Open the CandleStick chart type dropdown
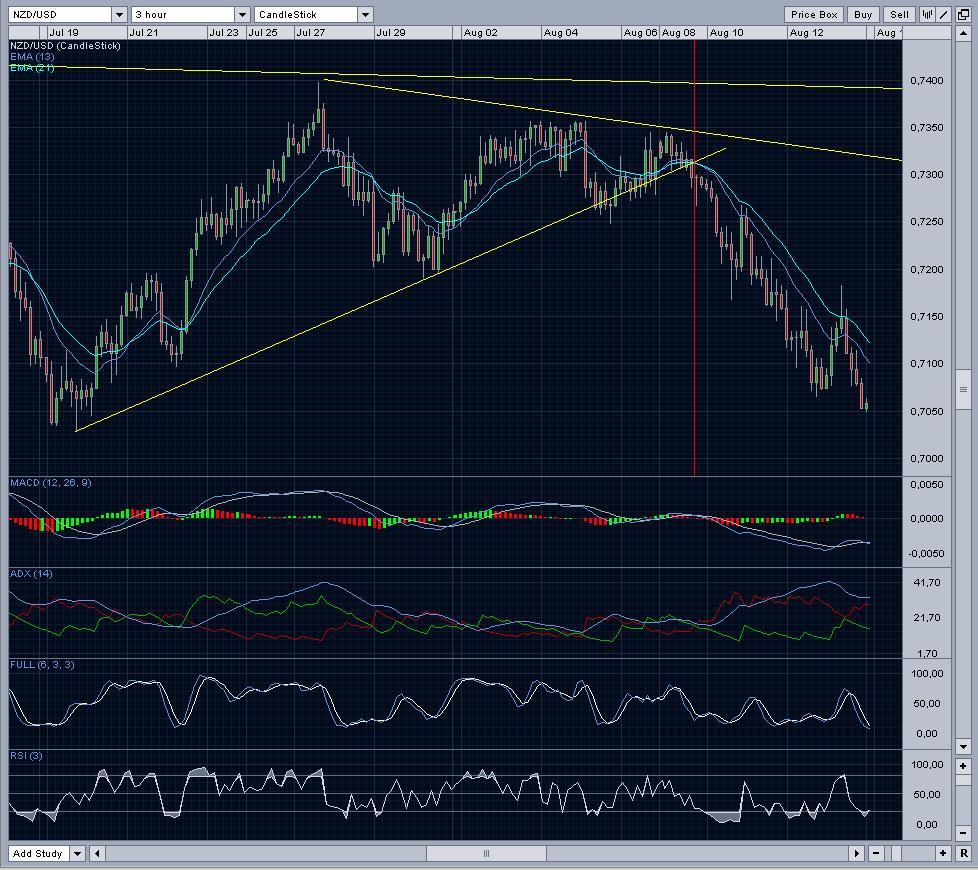 coord(365,14)
